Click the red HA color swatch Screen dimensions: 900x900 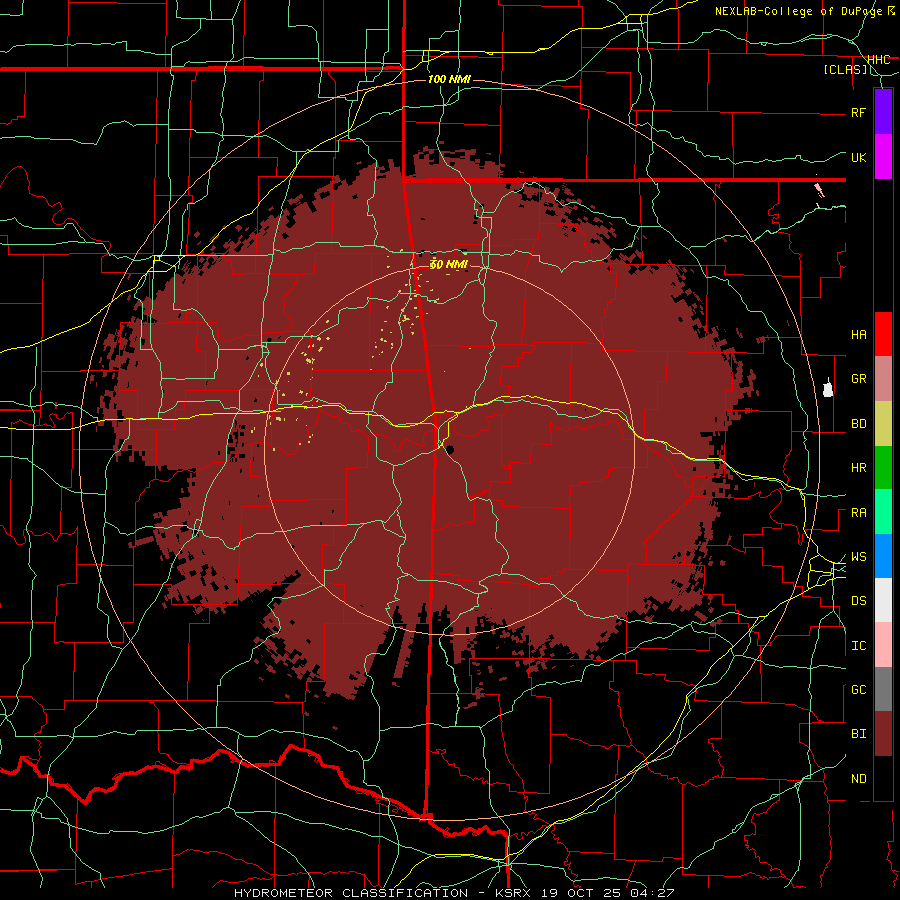[x=883, y=334]
